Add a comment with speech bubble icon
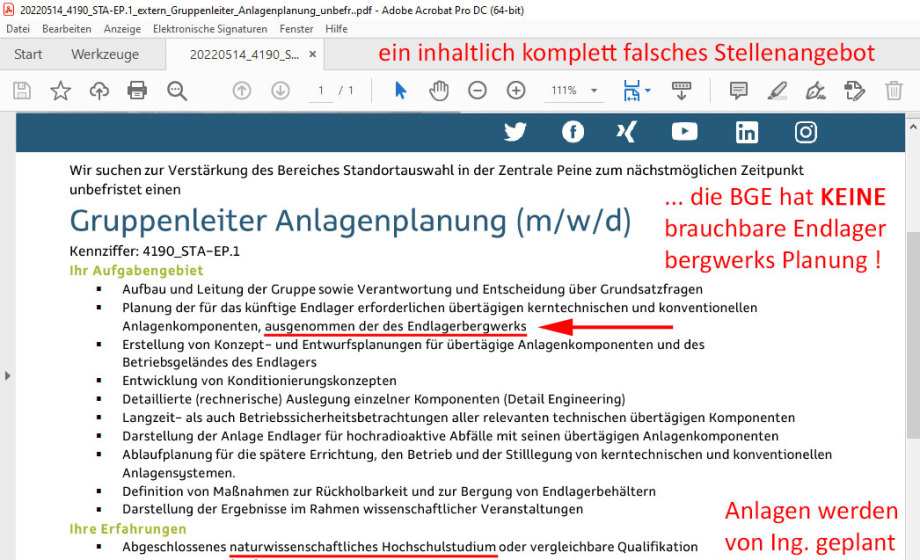 [739, 91]
